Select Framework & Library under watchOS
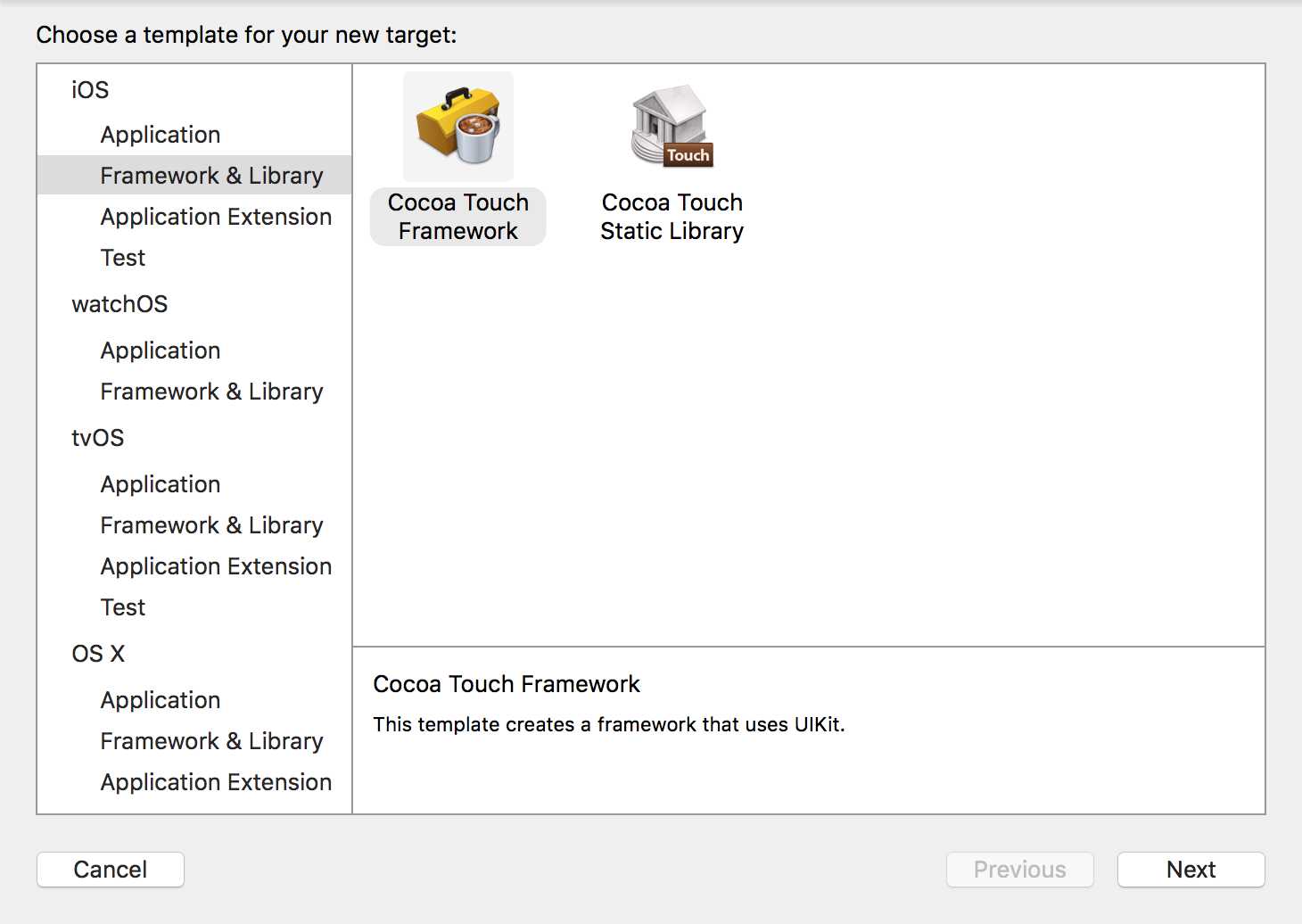Screen dimensions: 1302x924 click(x=211, y=392)
